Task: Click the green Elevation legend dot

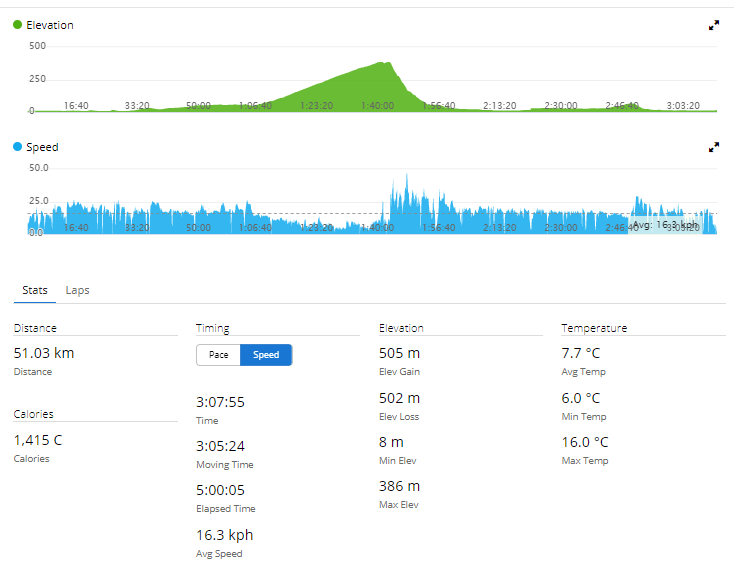Action: coord(18,25)
